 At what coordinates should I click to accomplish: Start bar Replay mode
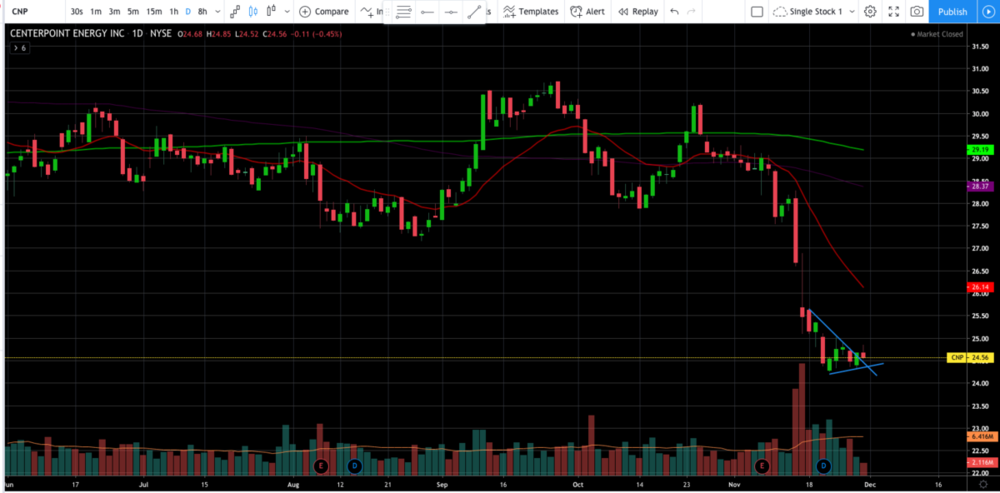point(637,12)
